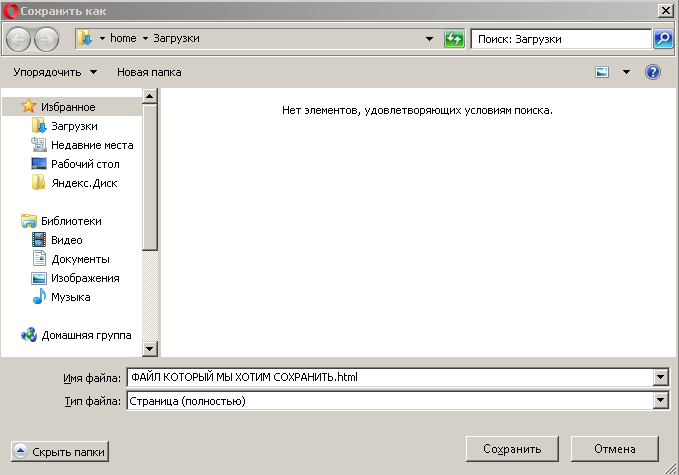Click the Видео filmstrip icon
This screenshot has height=475, width=679.
coord(39,240)
